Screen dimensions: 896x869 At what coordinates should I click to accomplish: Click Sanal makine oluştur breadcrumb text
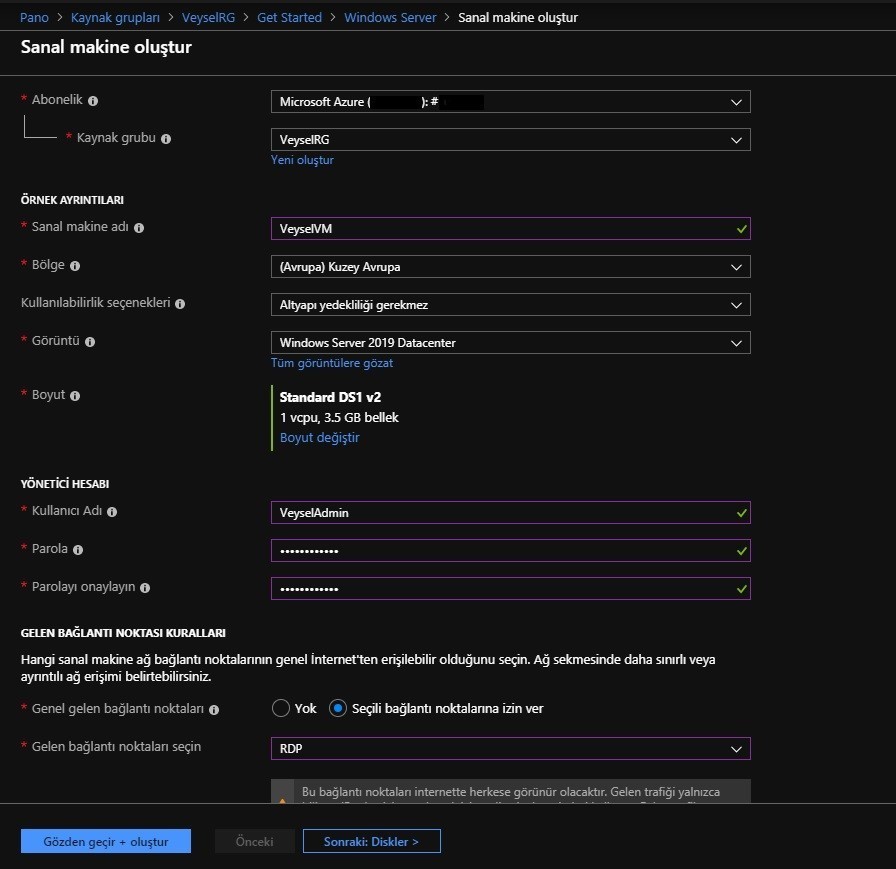point(518,18)
